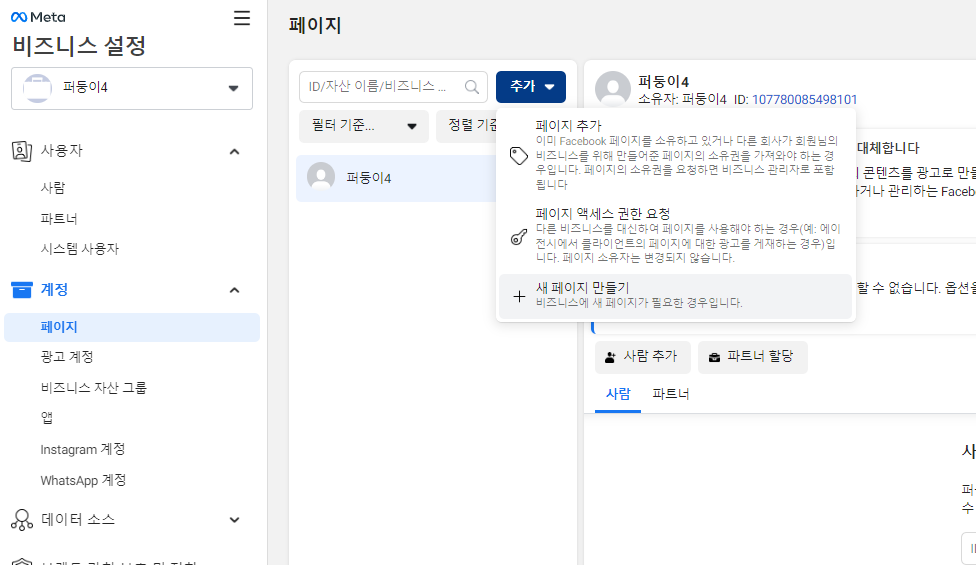Viewport: 976px width, 565px height.
Task: Open the 퍼둥이4 business account dropdown
Action: (x=132, y=88)
